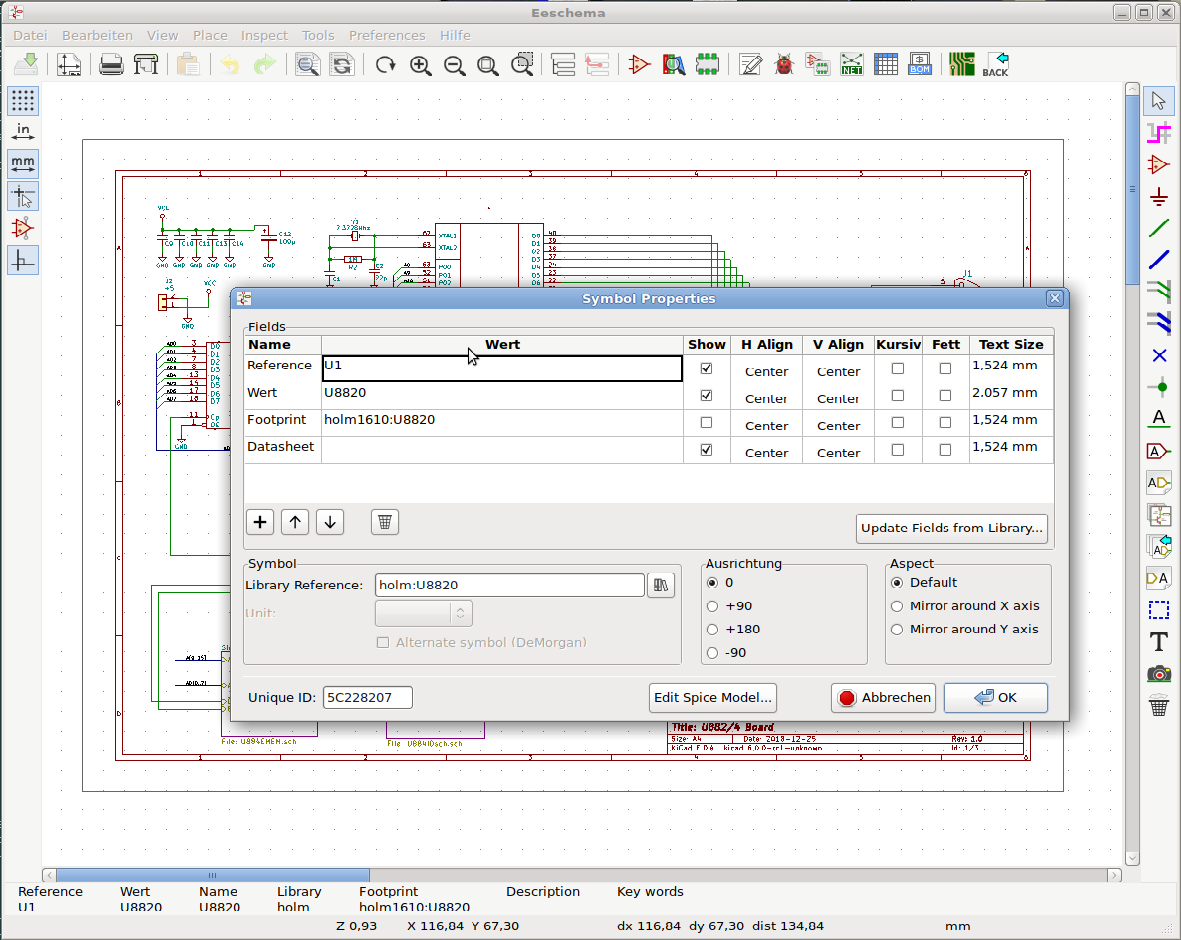
Task: Open the Datei menu
Action: click(x=30, y=35)
